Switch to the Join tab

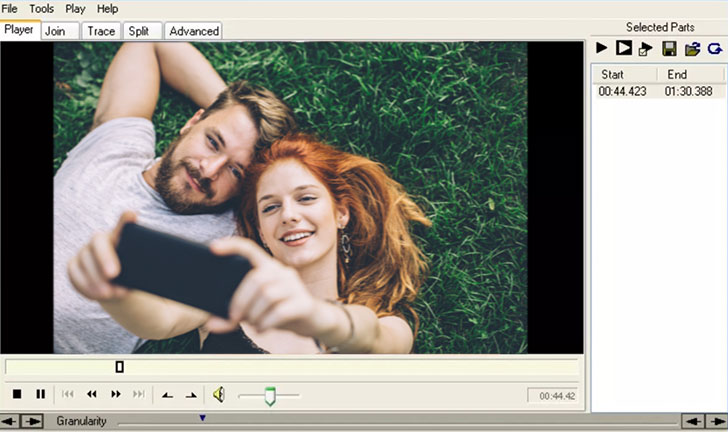coord(56,31)
